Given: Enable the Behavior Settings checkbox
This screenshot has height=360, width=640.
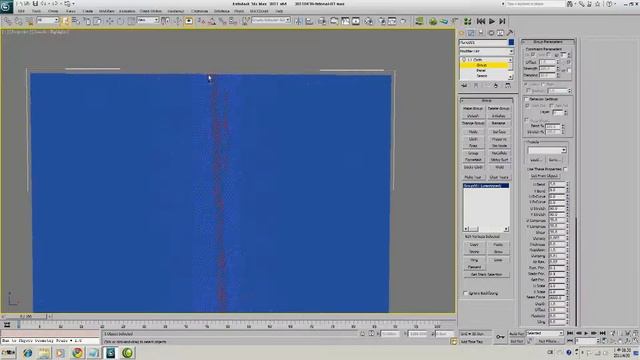Looking at the screenshot, I should point(527,99).
